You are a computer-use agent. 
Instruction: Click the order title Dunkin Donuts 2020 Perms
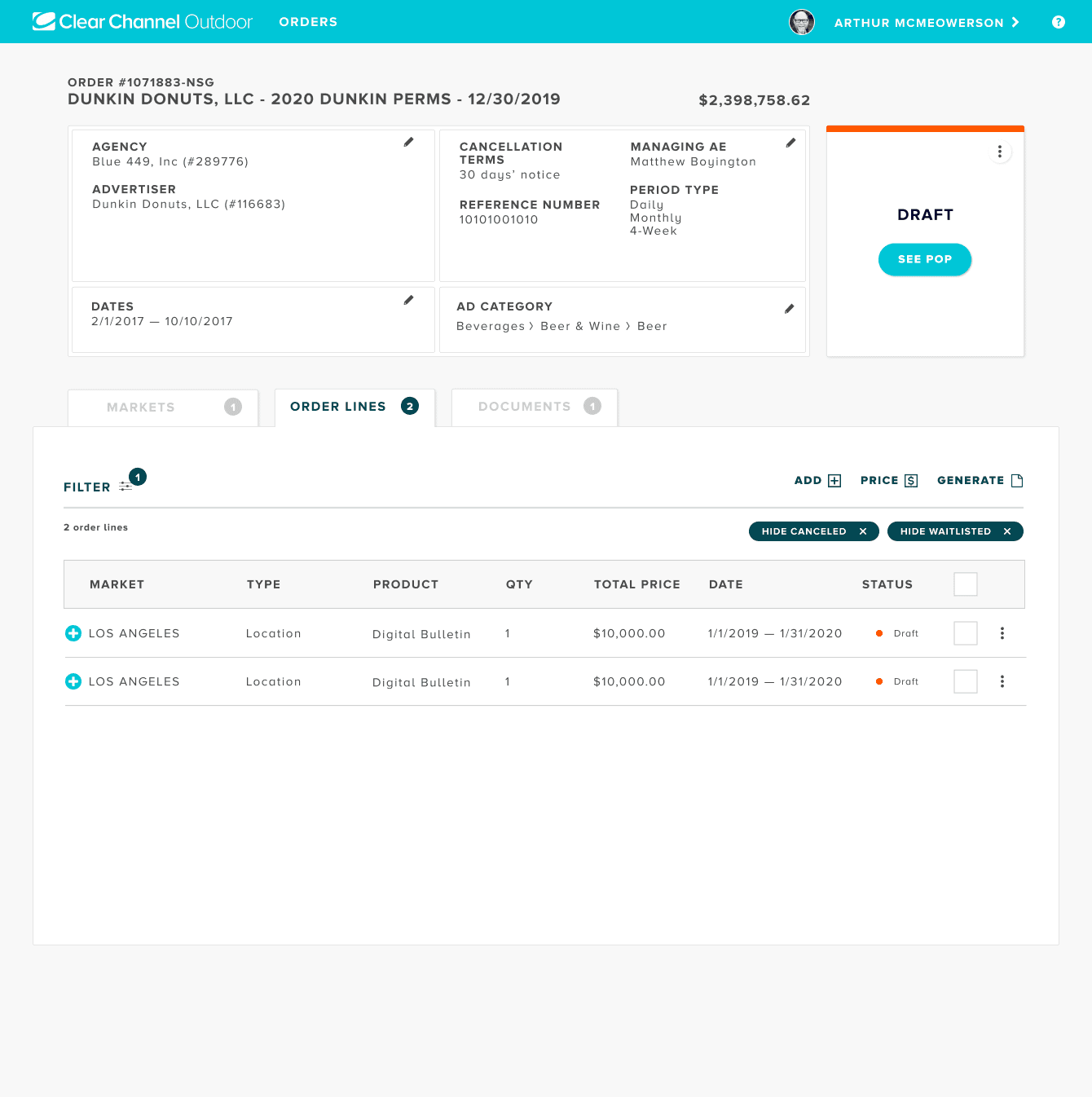coord(314,99)
